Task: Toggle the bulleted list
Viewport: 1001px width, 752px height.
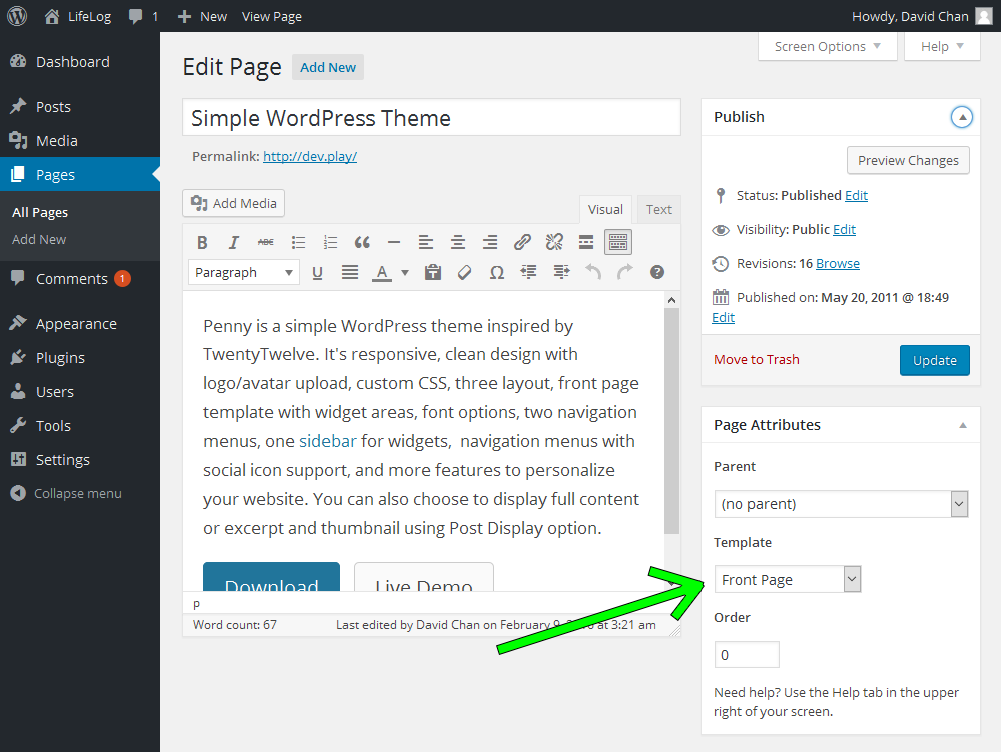Action: 298,241
